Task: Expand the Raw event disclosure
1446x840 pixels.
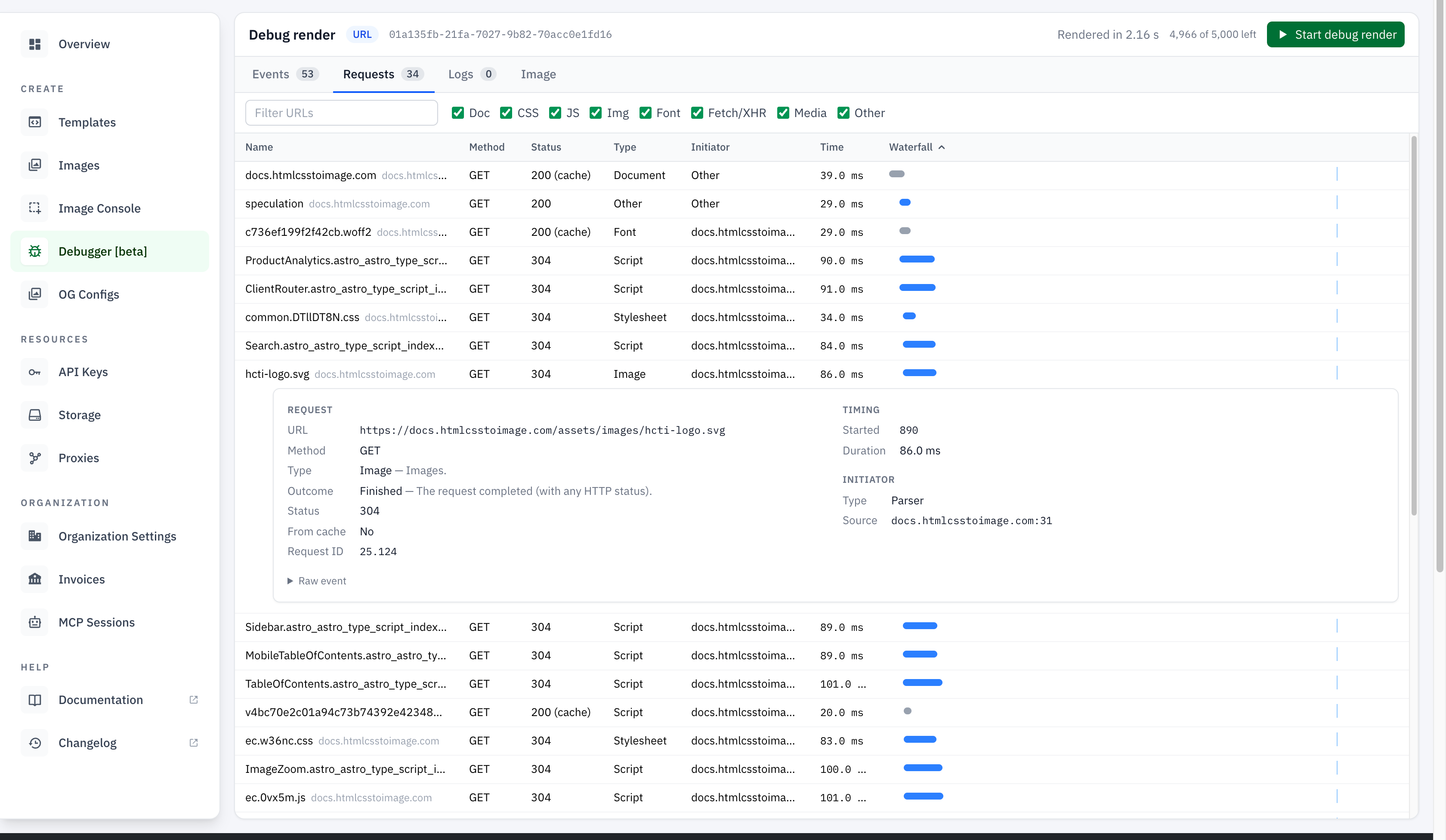Action: click(x=317, y=581)
